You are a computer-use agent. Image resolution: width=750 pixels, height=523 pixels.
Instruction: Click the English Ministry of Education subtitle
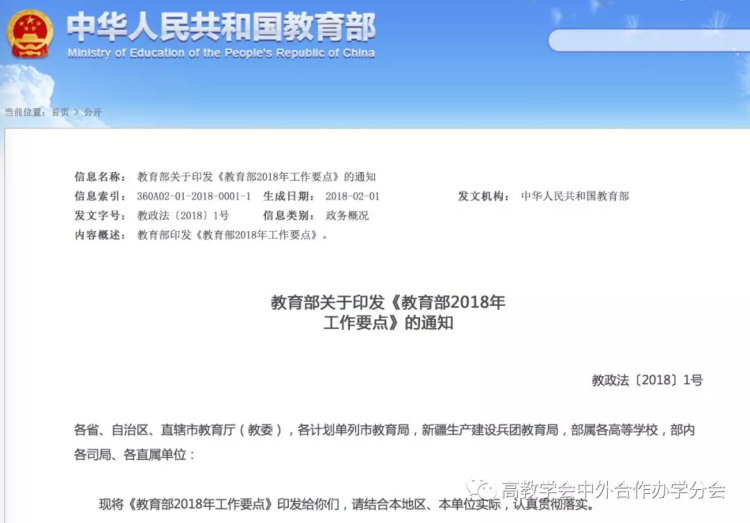click(221, 53)
